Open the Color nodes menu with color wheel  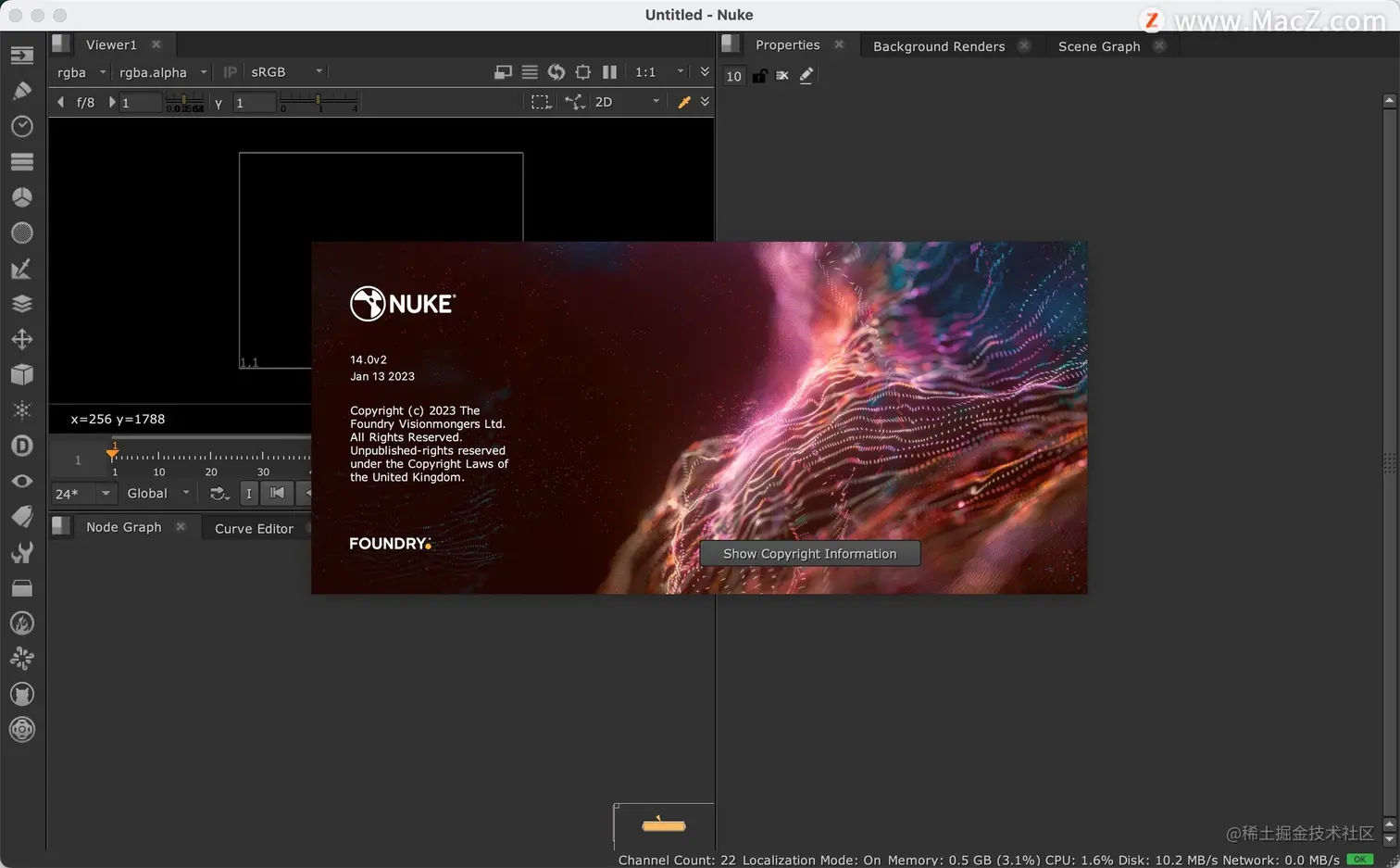22,197
